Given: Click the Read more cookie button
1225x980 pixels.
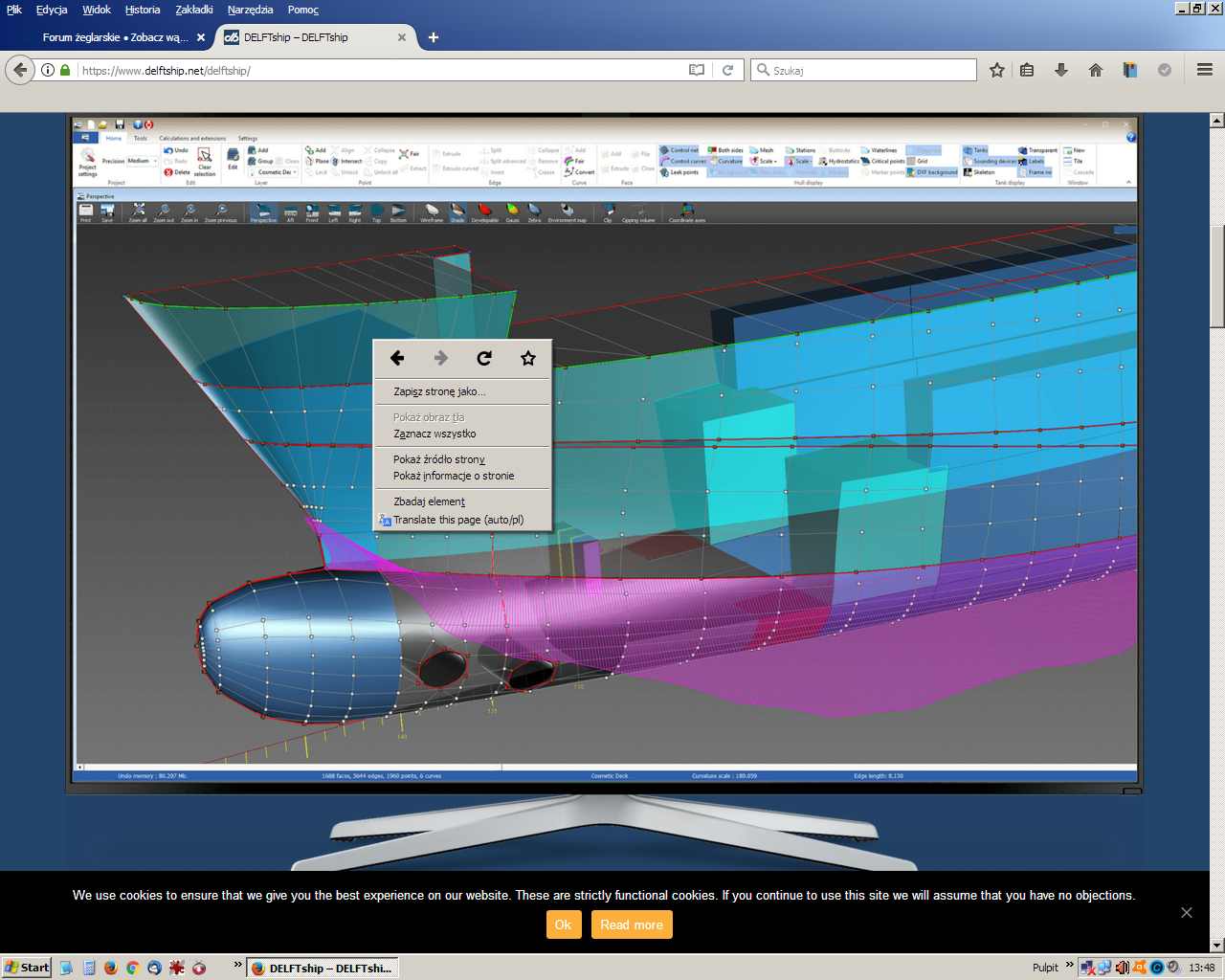Looking at the screenshot, I should pos(632,924).
